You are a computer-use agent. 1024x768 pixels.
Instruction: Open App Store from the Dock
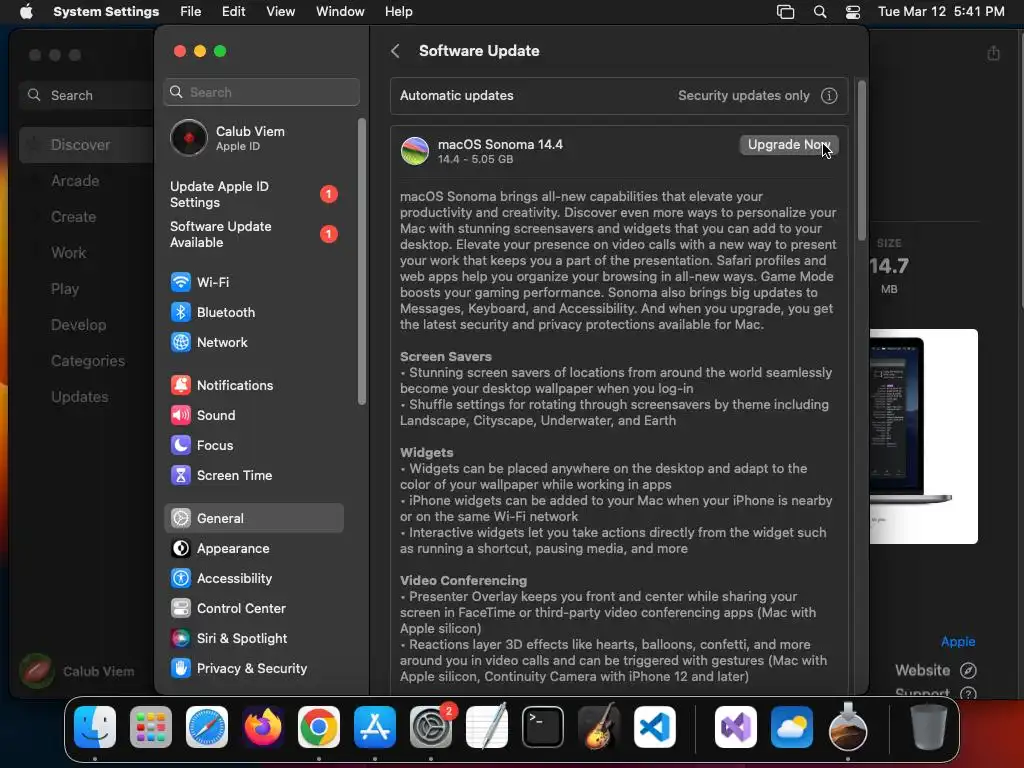pos(375,727)
